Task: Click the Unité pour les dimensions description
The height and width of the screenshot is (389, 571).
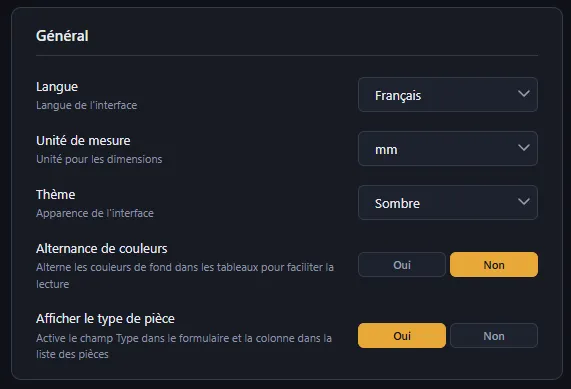Action: click(99, 159)
